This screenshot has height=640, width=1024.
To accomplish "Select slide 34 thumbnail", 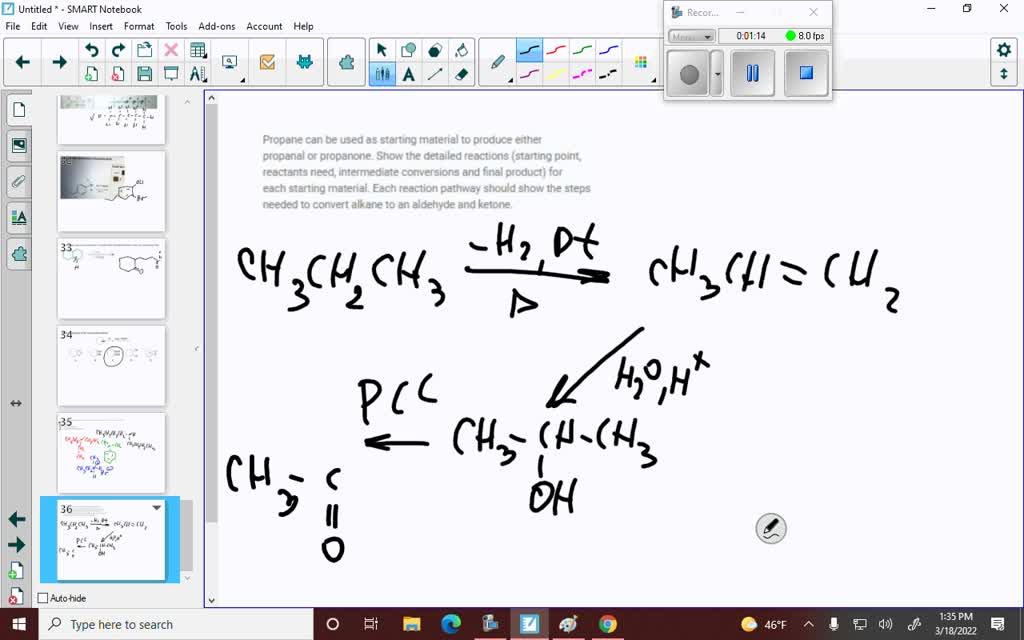I will point(110,366).
